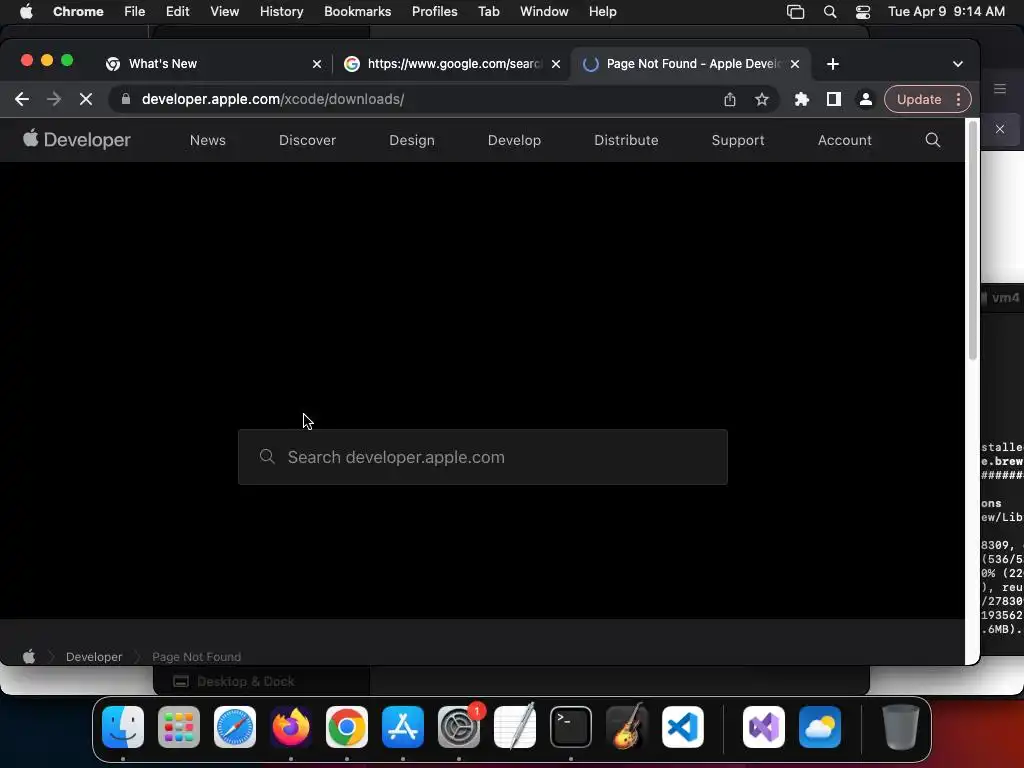Bookmark this page with the star icon

(x=761, y=99)
